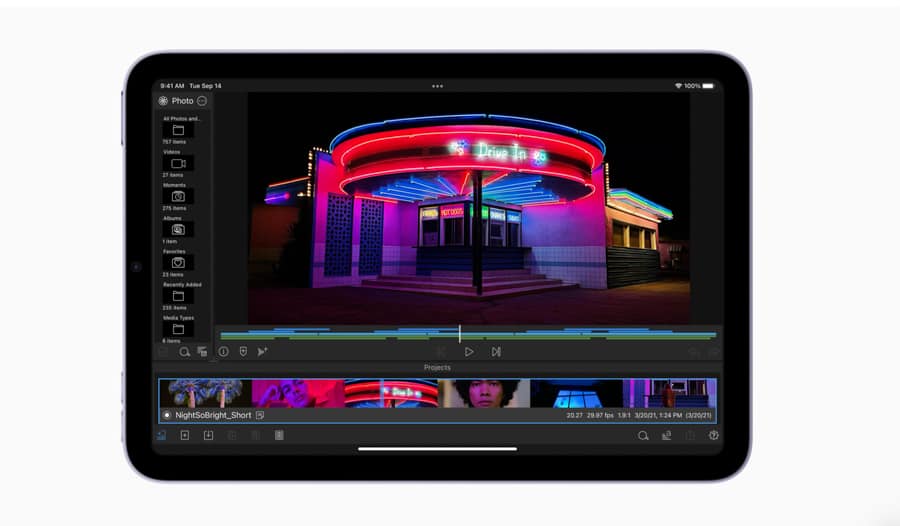
Task: Skip to the next clip
Action: pos(496,352)
